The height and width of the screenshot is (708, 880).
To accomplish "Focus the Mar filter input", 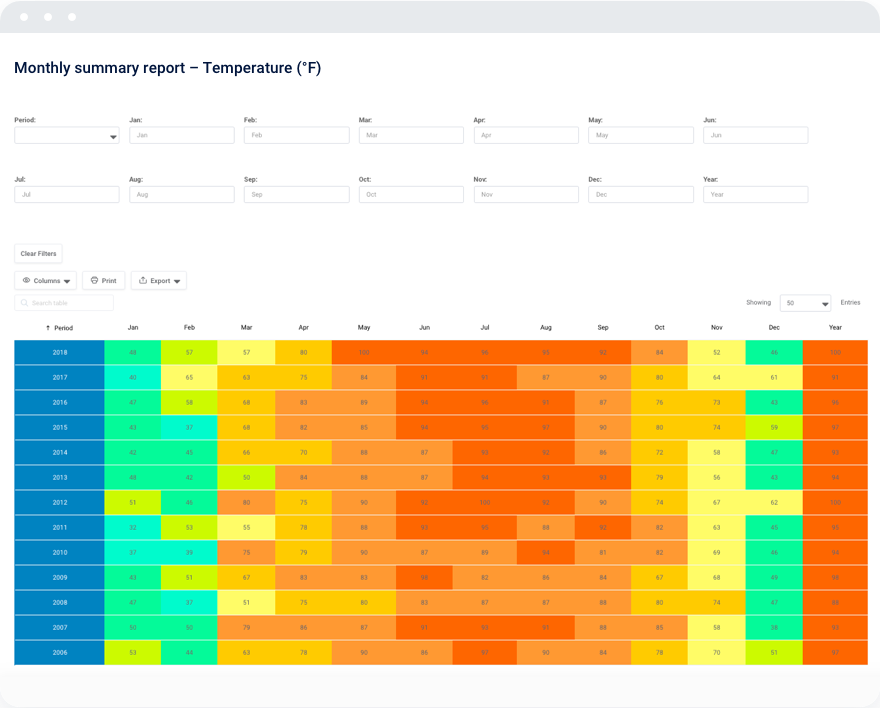I will pyautogui.click(x=411, y=135).
